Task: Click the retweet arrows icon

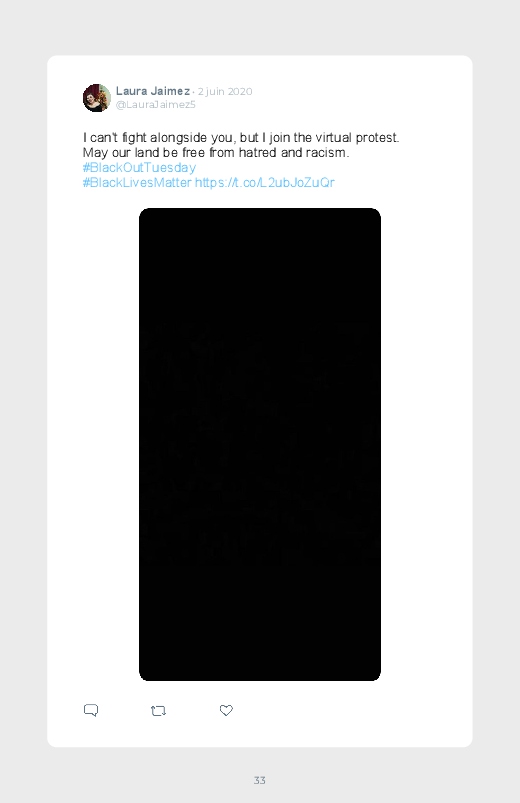Action: click(x=158, y=711)
